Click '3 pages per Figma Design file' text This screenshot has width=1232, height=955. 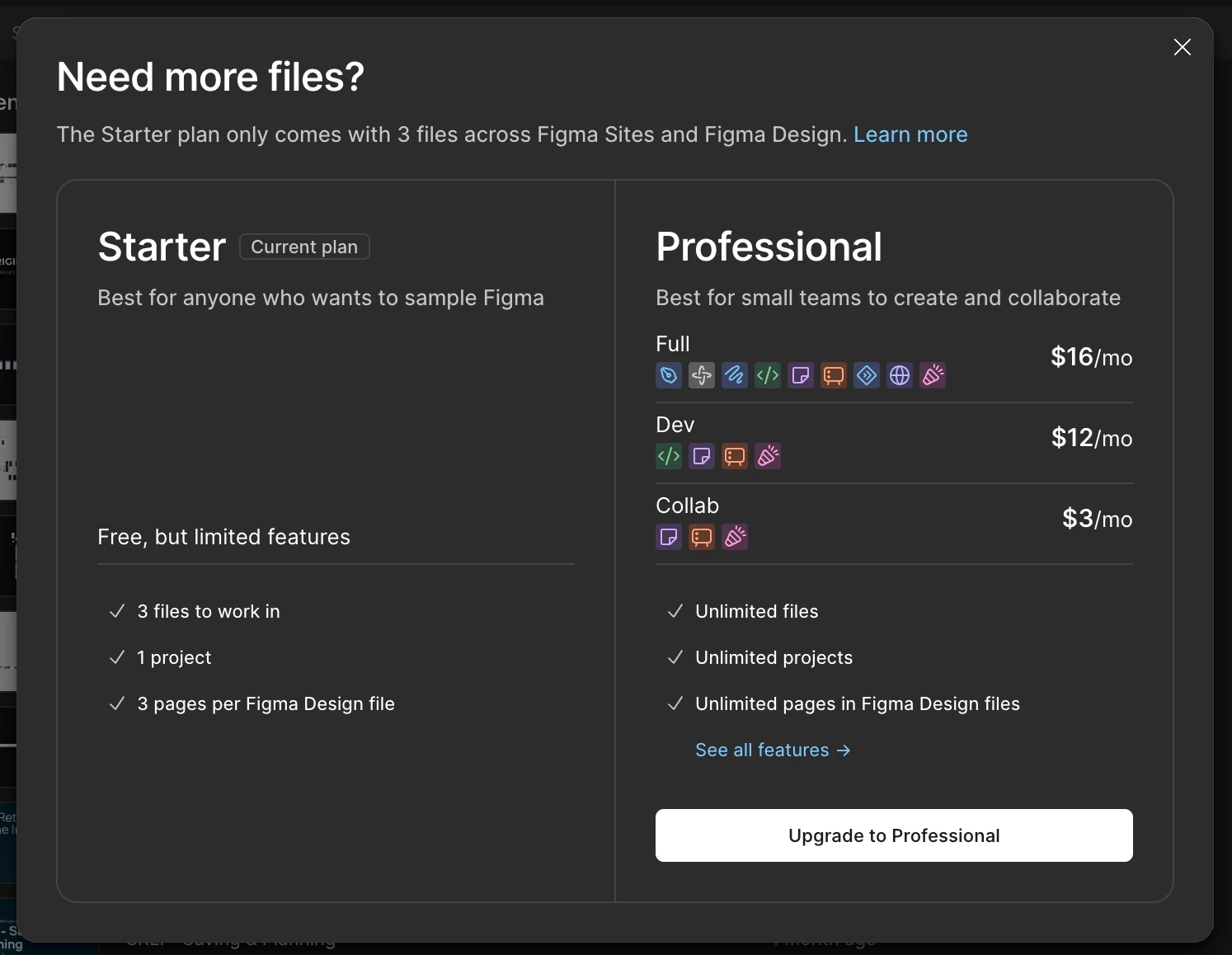(x=266, y=703)
